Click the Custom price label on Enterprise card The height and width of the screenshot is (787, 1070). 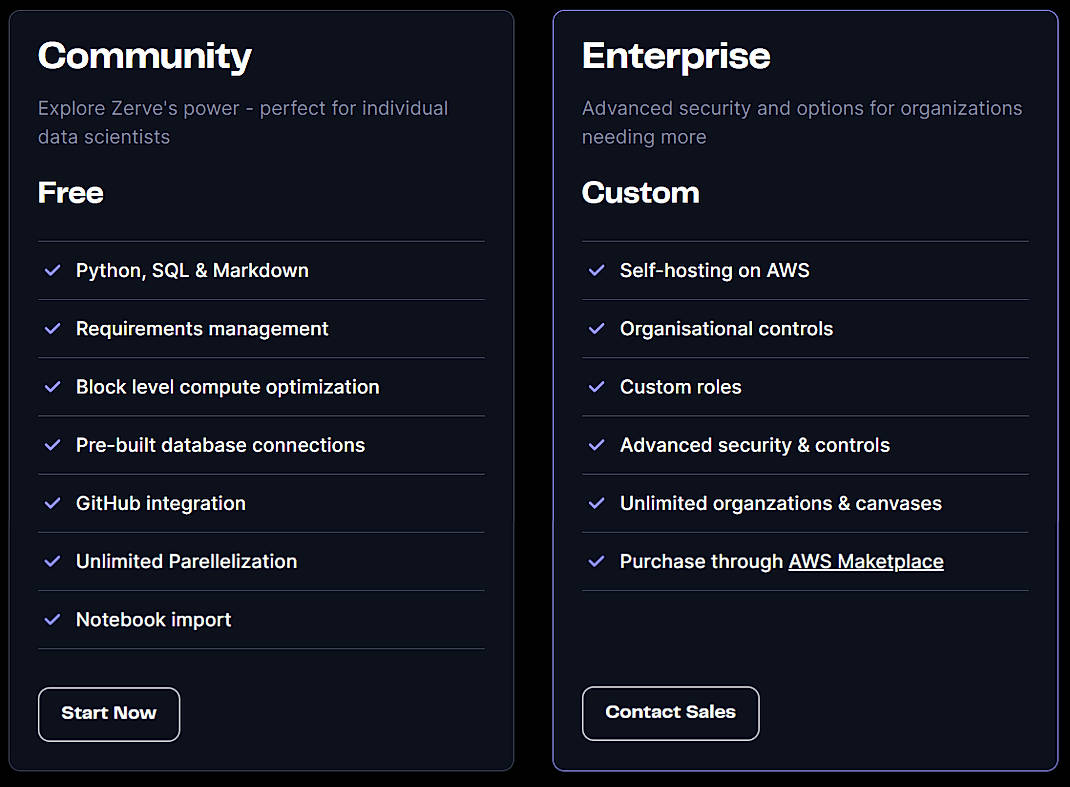[x=640, y=193]
